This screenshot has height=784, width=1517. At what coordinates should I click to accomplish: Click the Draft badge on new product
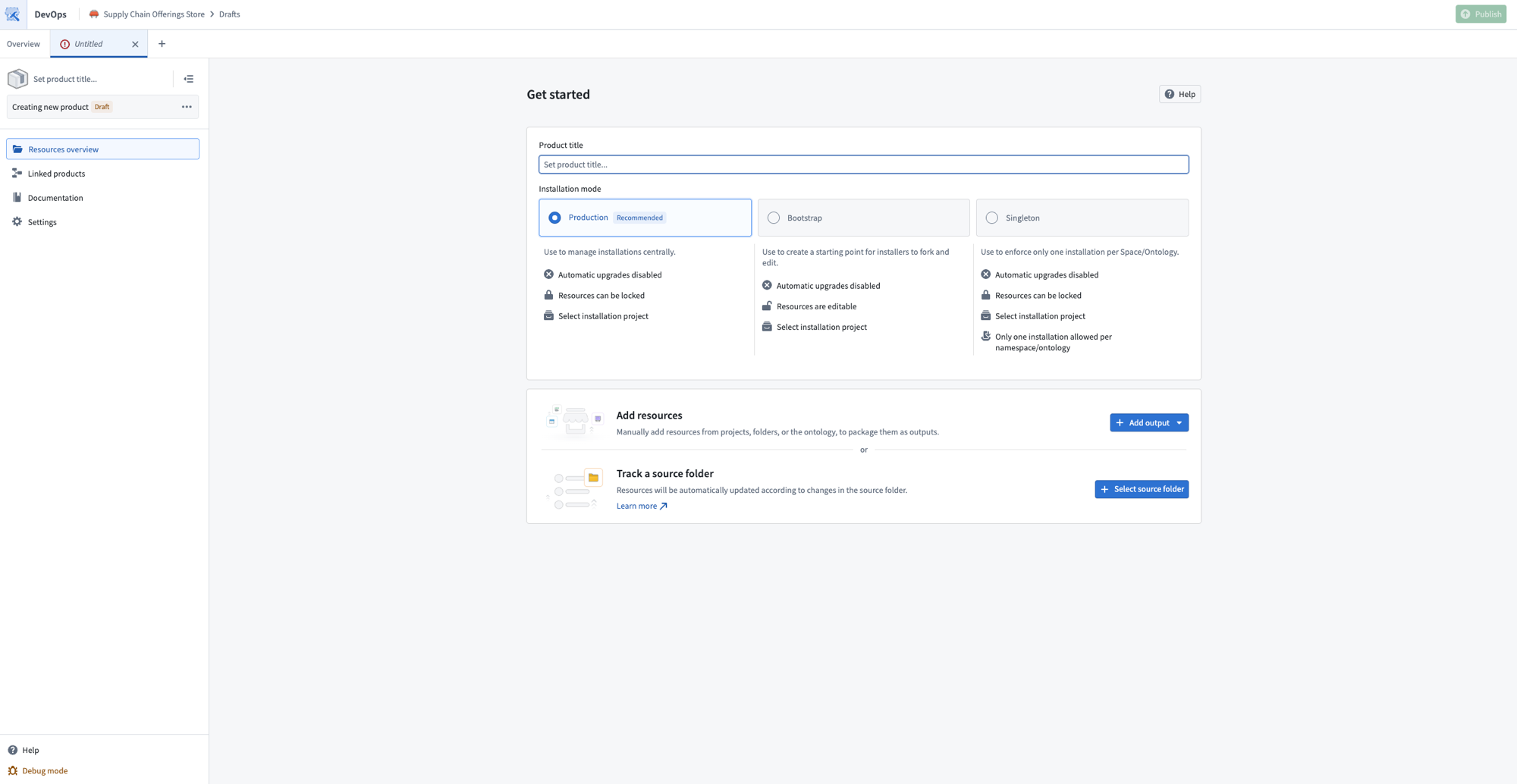tap(102, 107)
